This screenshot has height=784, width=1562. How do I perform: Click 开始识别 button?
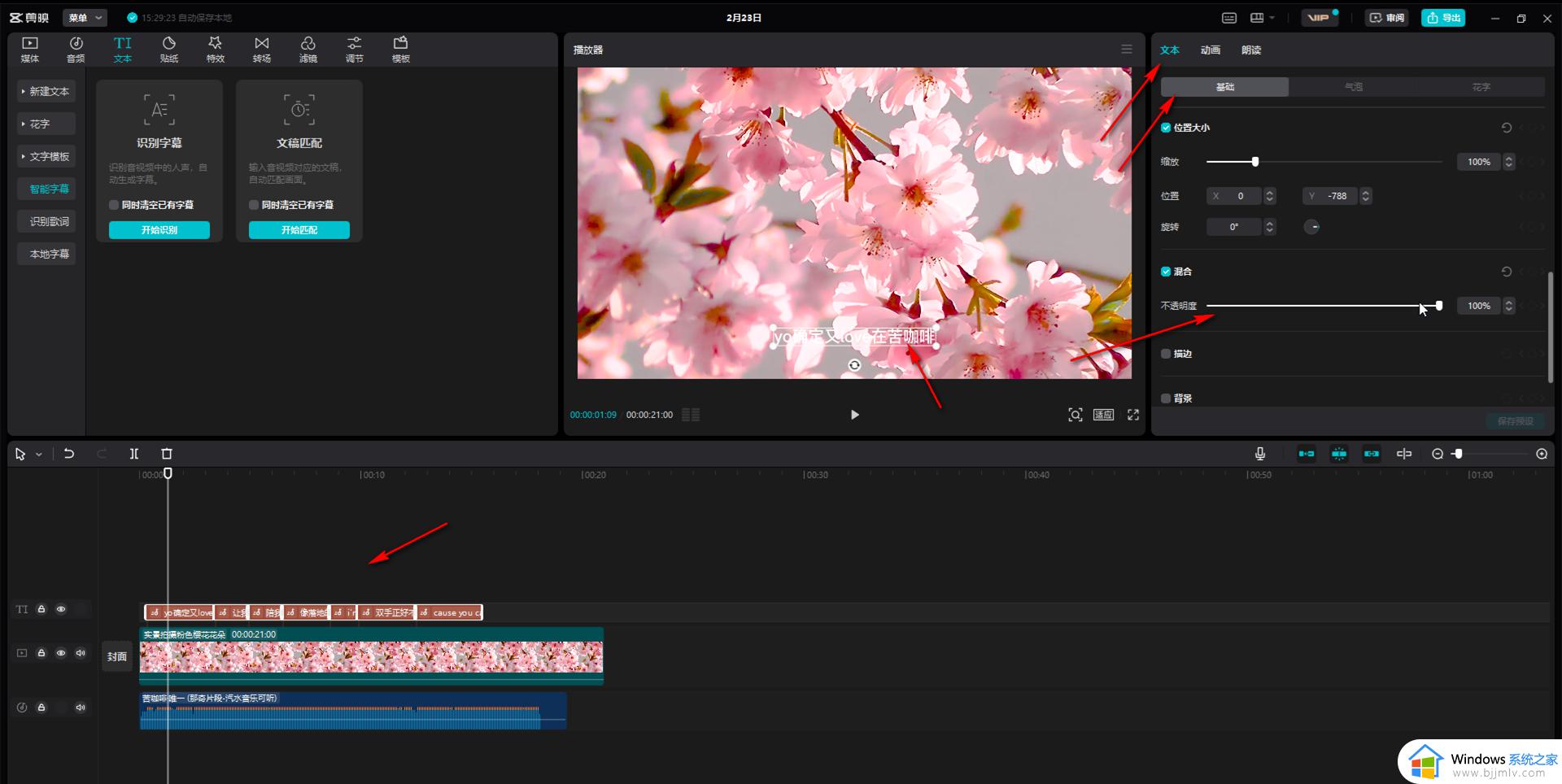click(x=159, y=230)
